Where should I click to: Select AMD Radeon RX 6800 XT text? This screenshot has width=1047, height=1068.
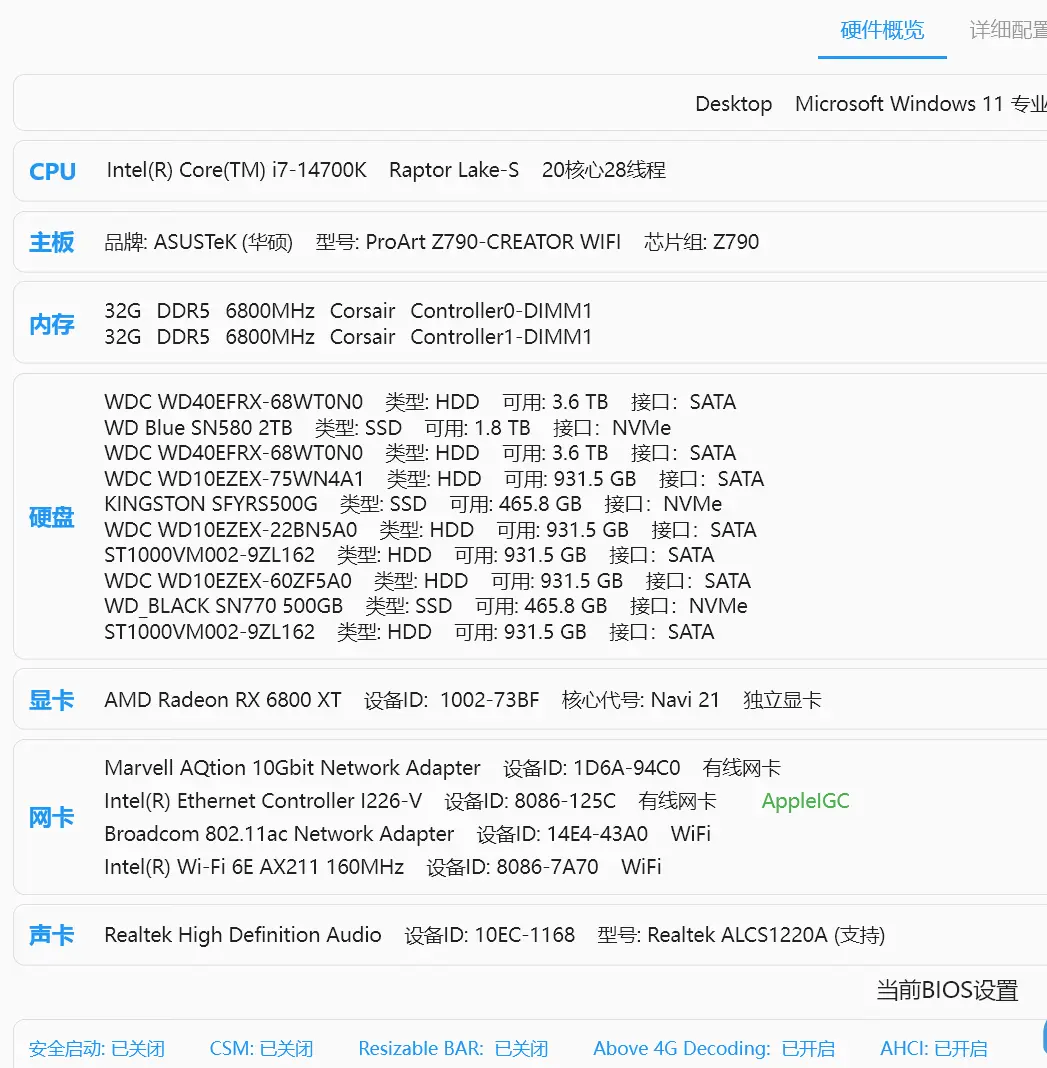click(223, 700)
